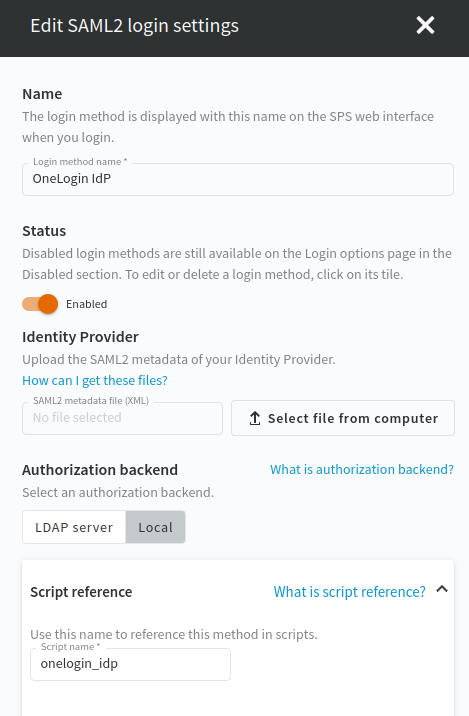469x716 pixels.
Task: Click the upload arrow icon
Action: [255, 418]
